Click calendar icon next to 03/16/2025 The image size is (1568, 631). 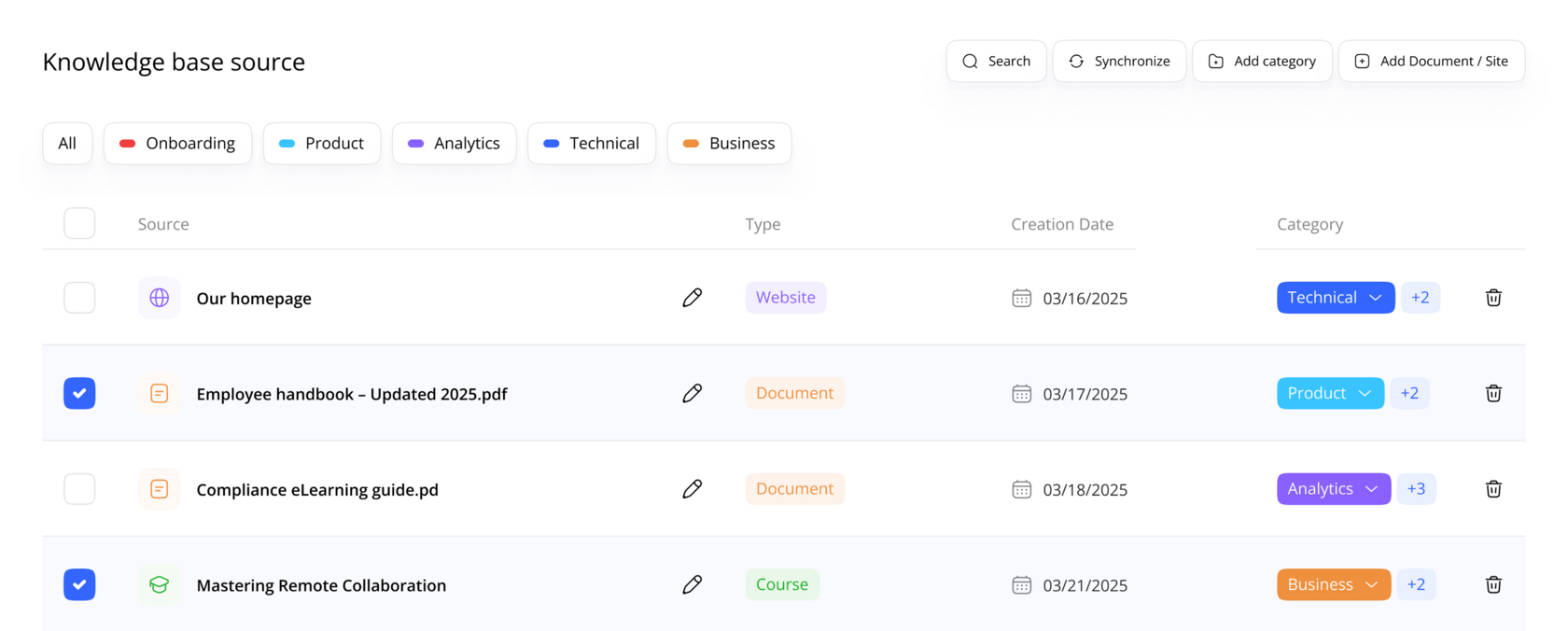pos(1022,298)
